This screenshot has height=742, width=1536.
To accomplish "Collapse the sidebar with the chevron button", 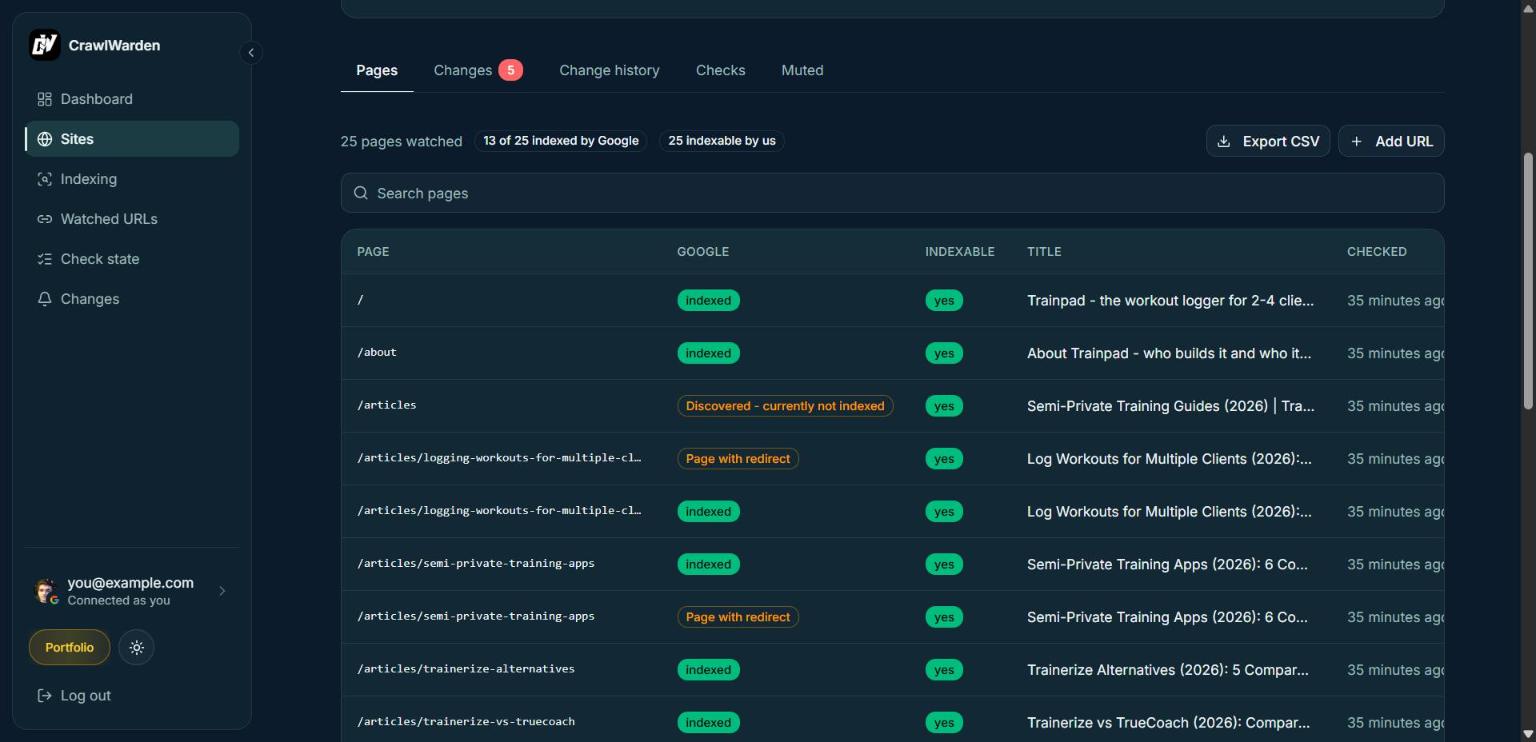I will point(251,53).
